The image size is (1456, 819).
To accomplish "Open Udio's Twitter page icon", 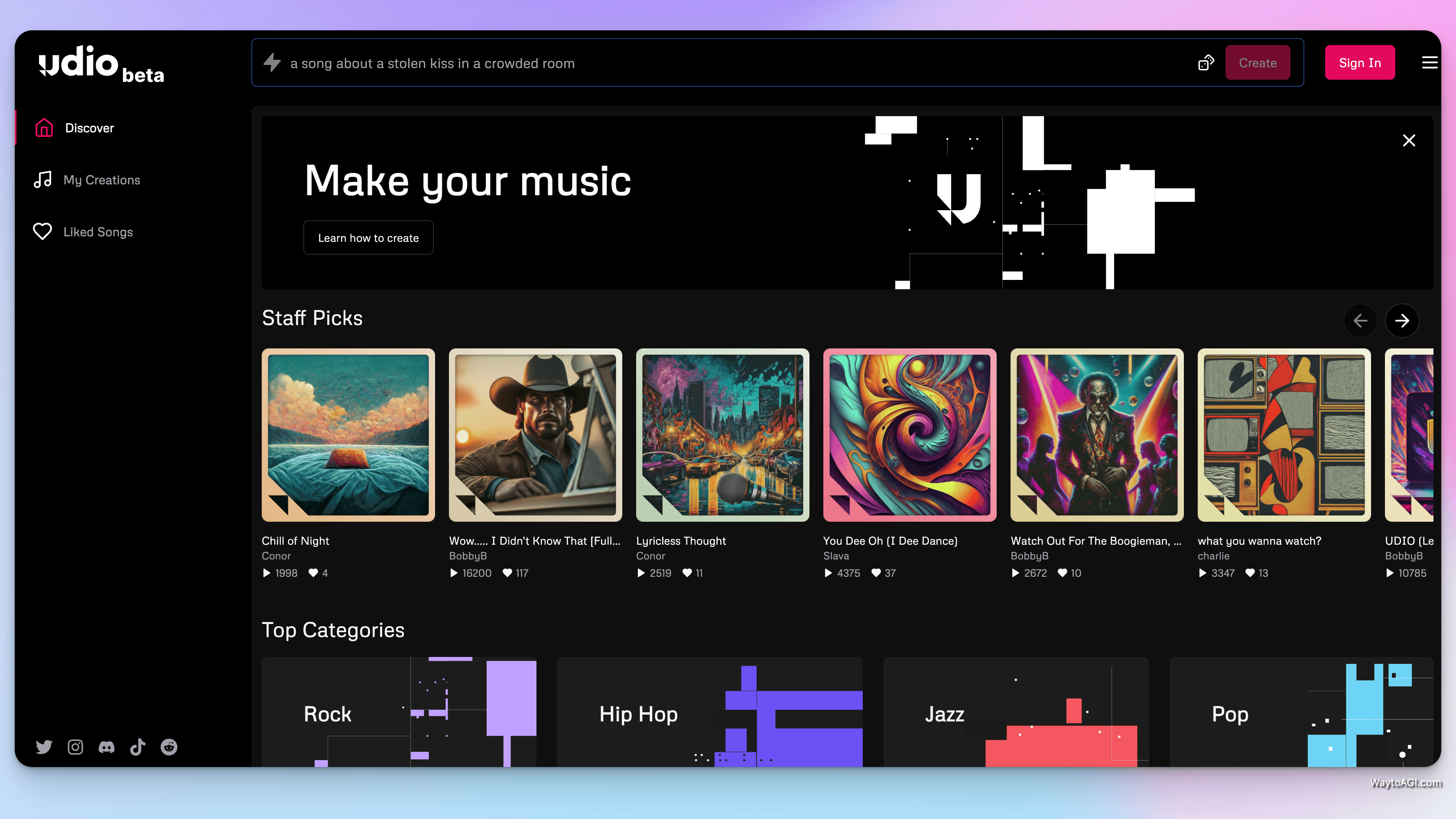I will 44,747.
